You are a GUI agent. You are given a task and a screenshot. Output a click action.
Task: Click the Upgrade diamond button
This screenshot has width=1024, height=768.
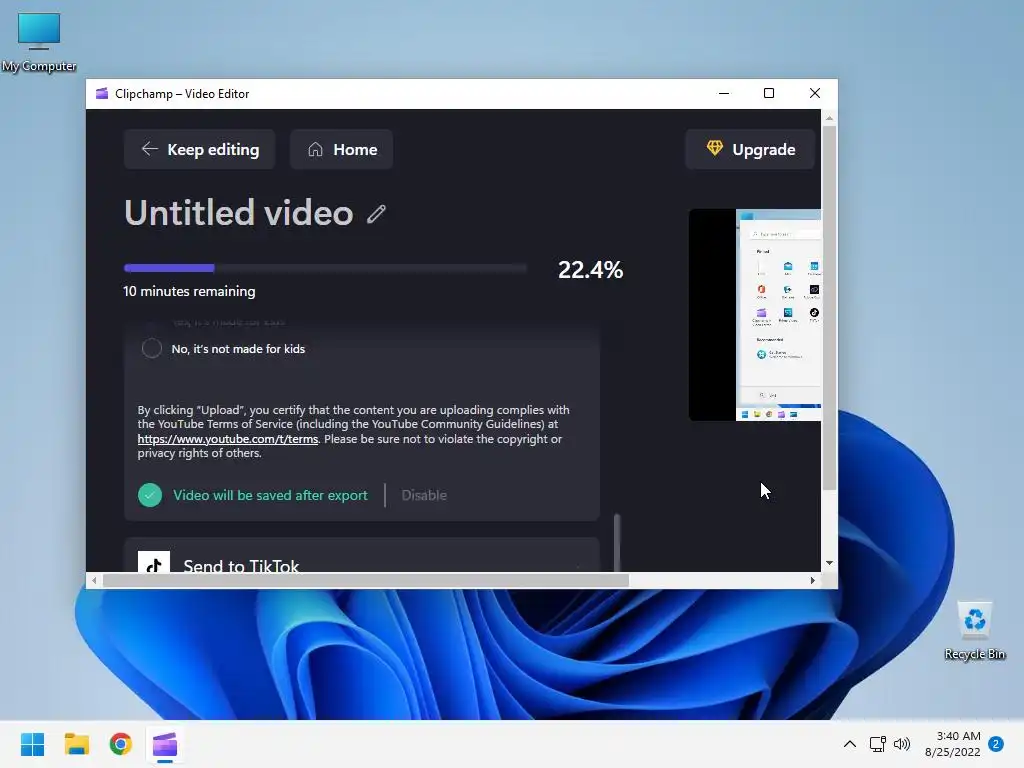point(750,150)
